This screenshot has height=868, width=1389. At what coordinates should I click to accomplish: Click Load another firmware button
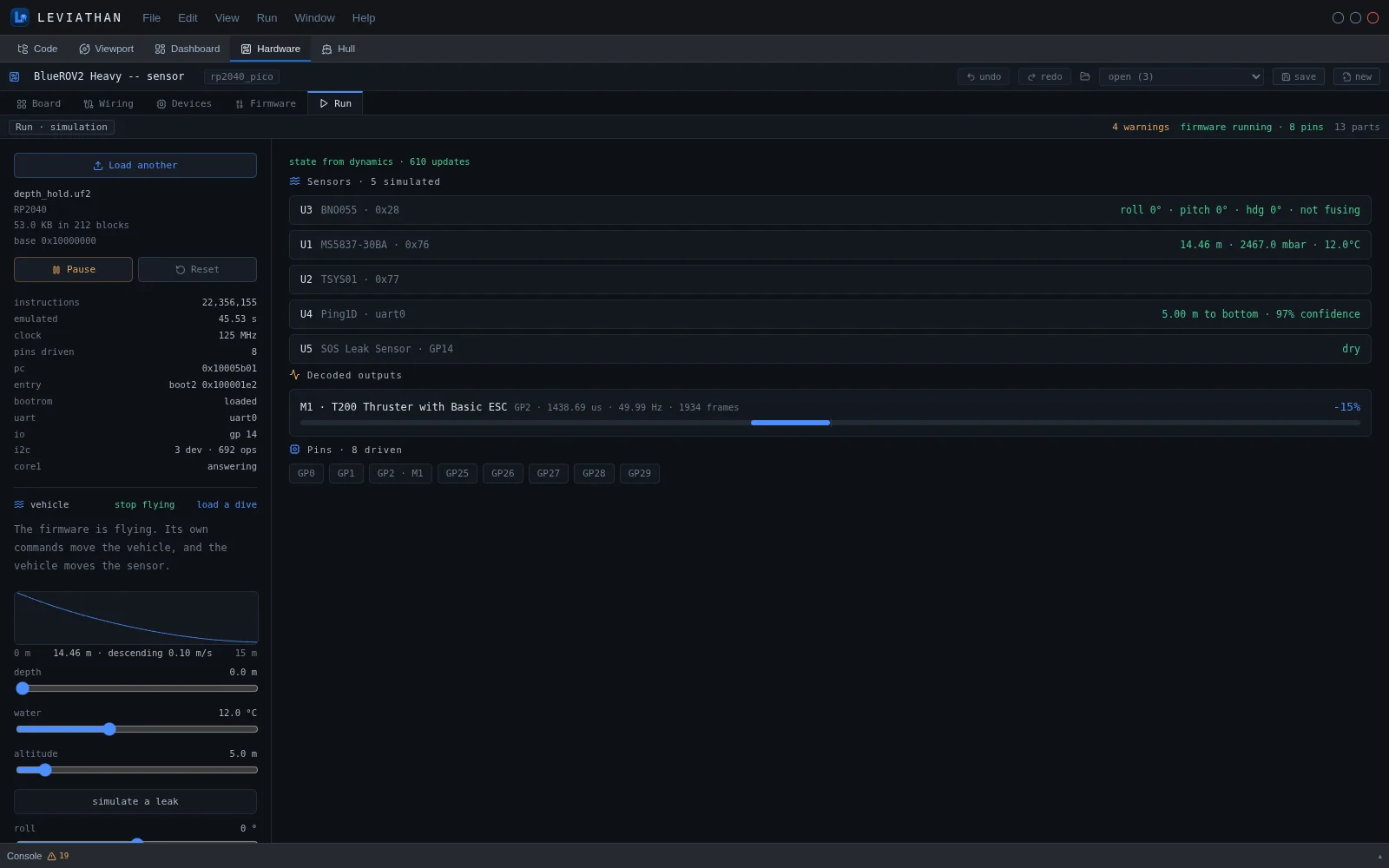[135, 165]
